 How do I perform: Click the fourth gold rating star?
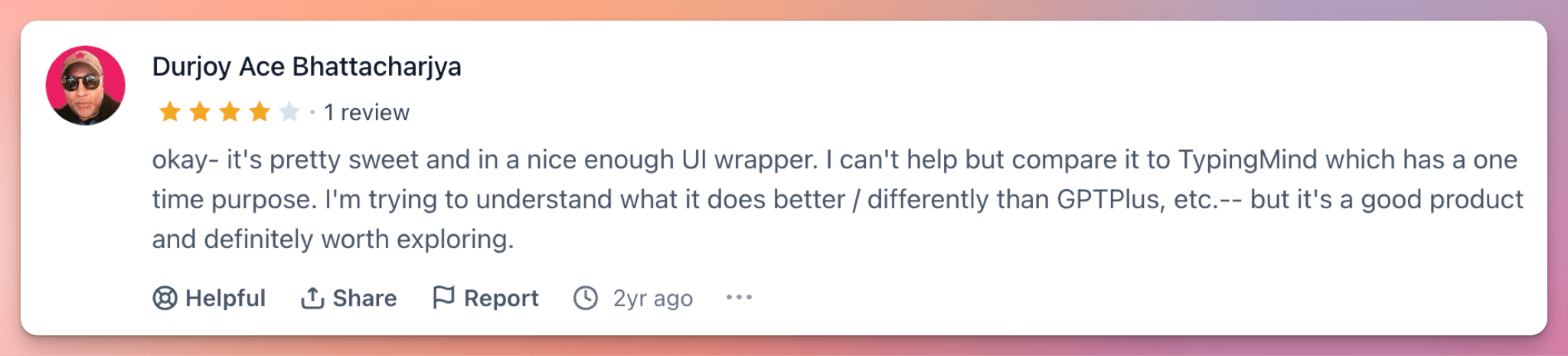click(260, 113)
